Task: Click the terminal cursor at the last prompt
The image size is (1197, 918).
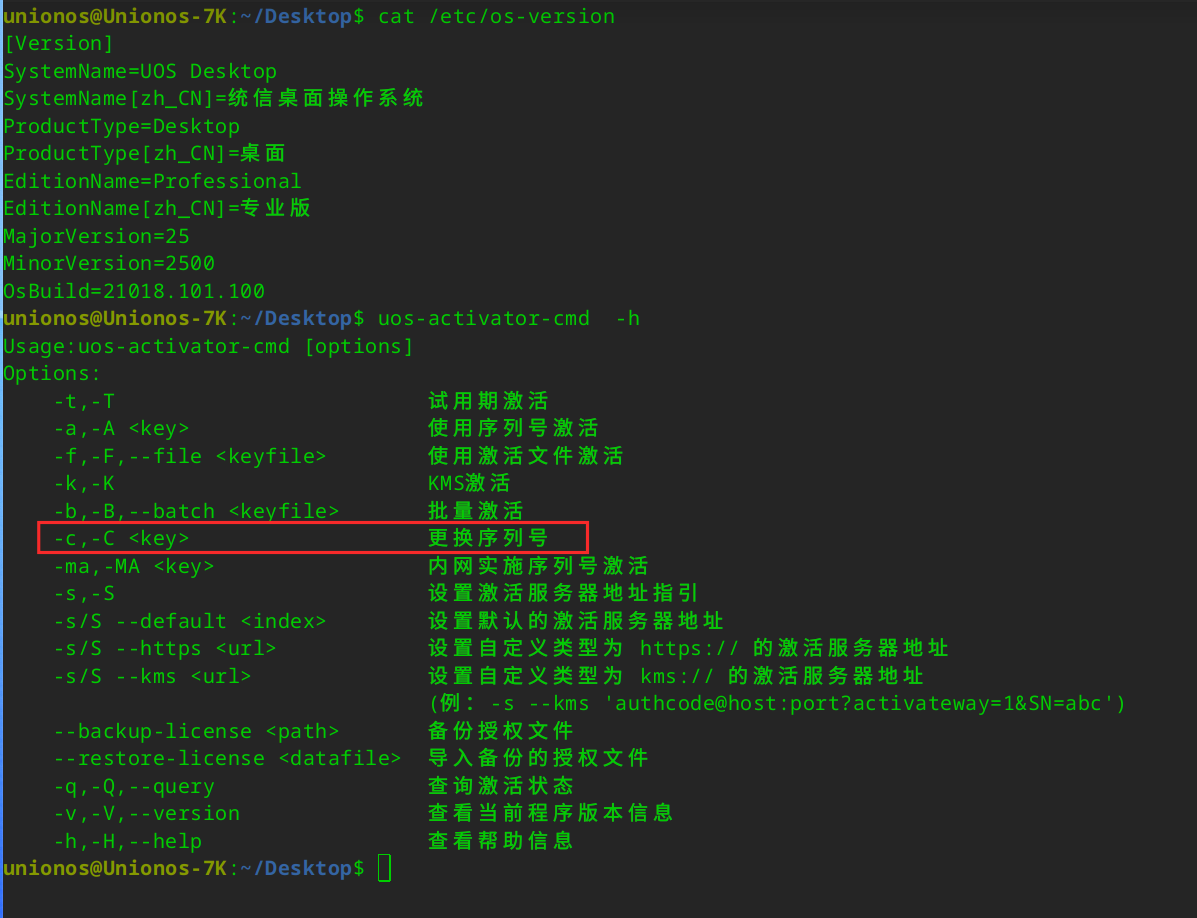Action: coord(385,868)
